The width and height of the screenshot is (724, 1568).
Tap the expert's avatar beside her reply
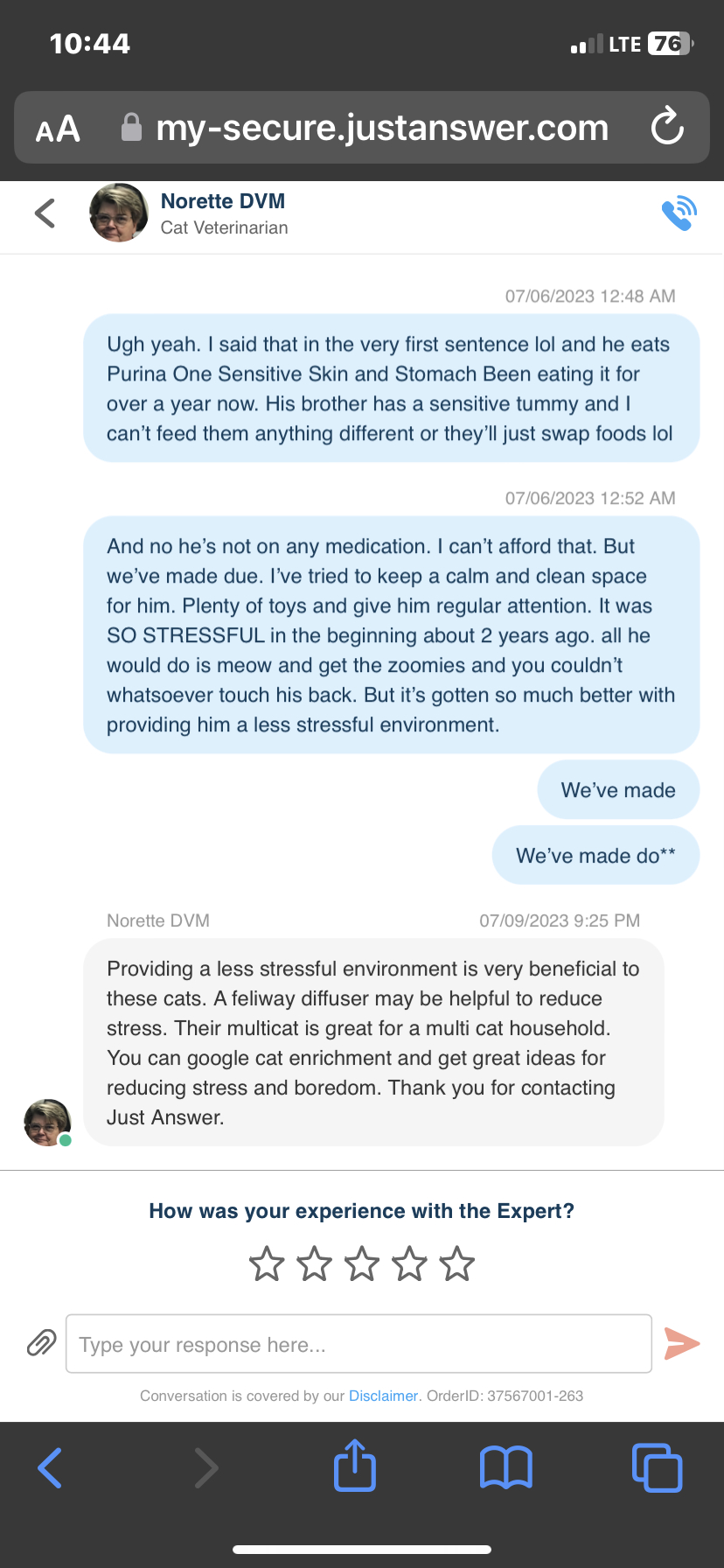[x=47, y=1123]
